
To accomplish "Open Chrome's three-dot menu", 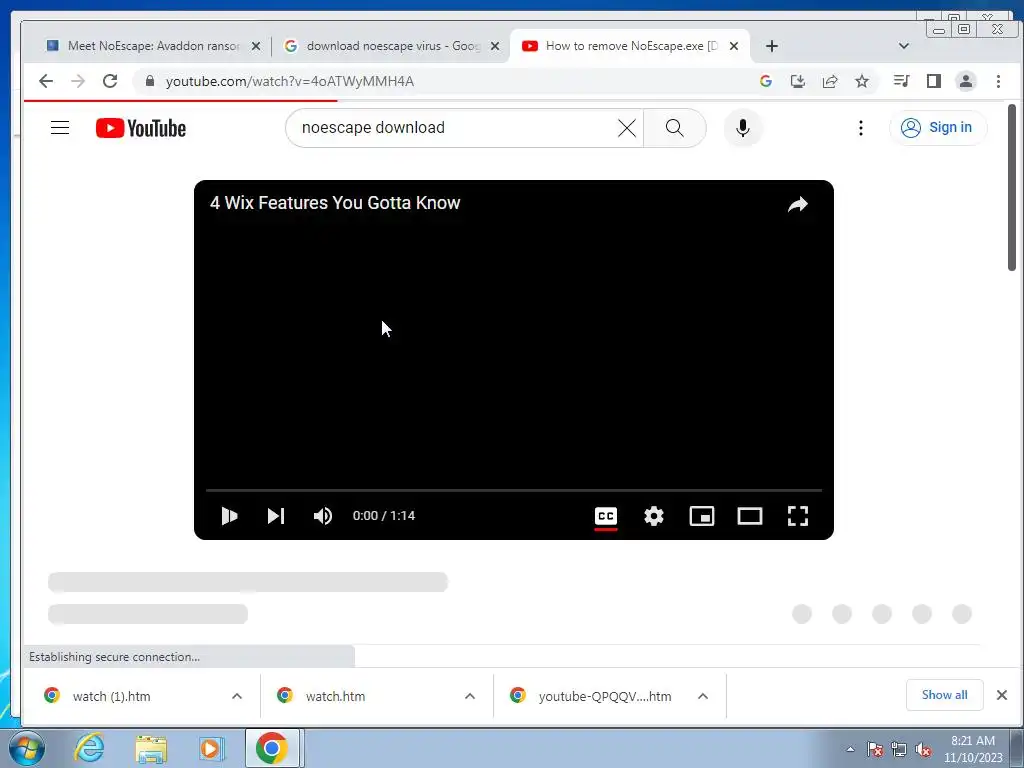I will coord(999,81).
